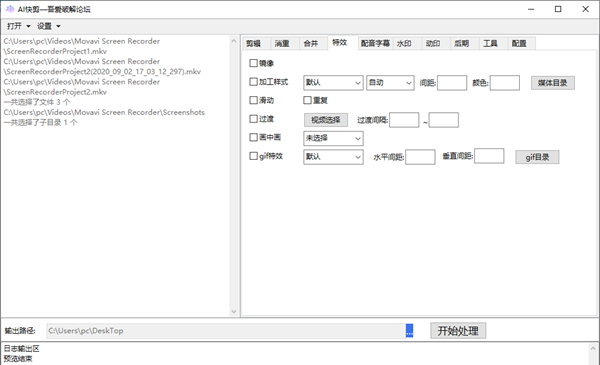600x365 pixels.
Task: Switch to the 剪辑 tab
Action: [x=256, y=44]
